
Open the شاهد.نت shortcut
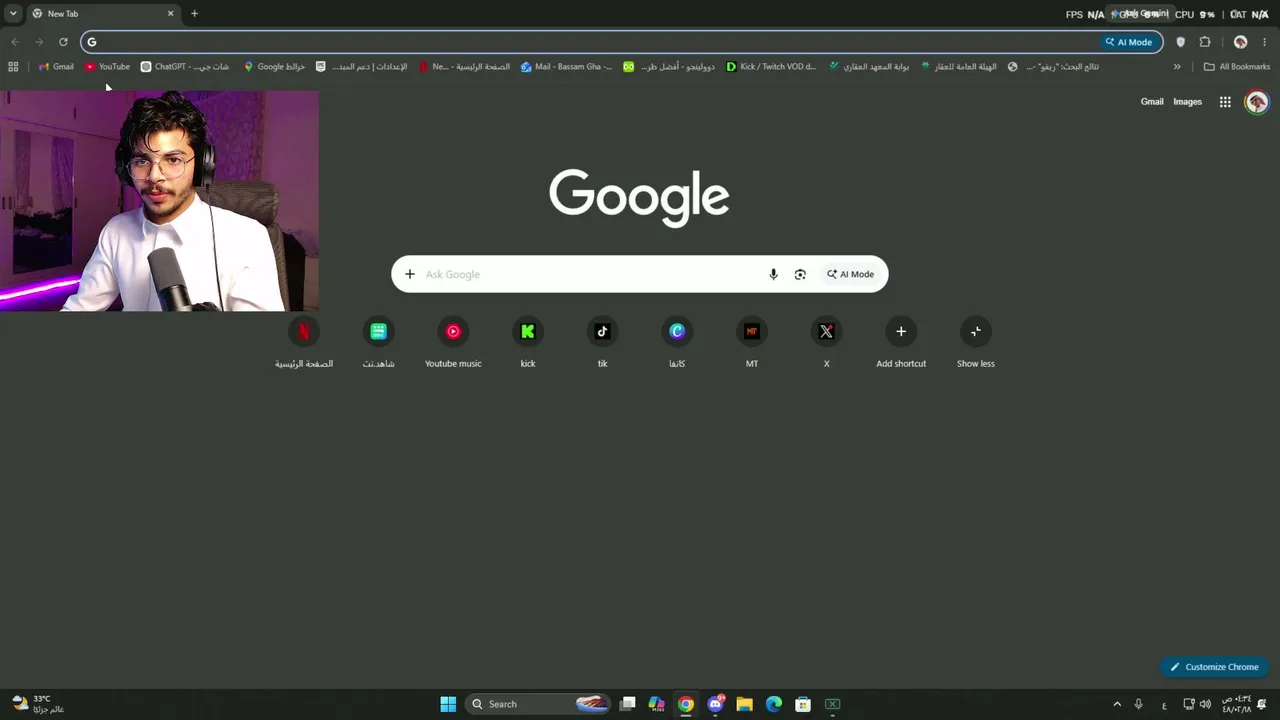[378, 332]
